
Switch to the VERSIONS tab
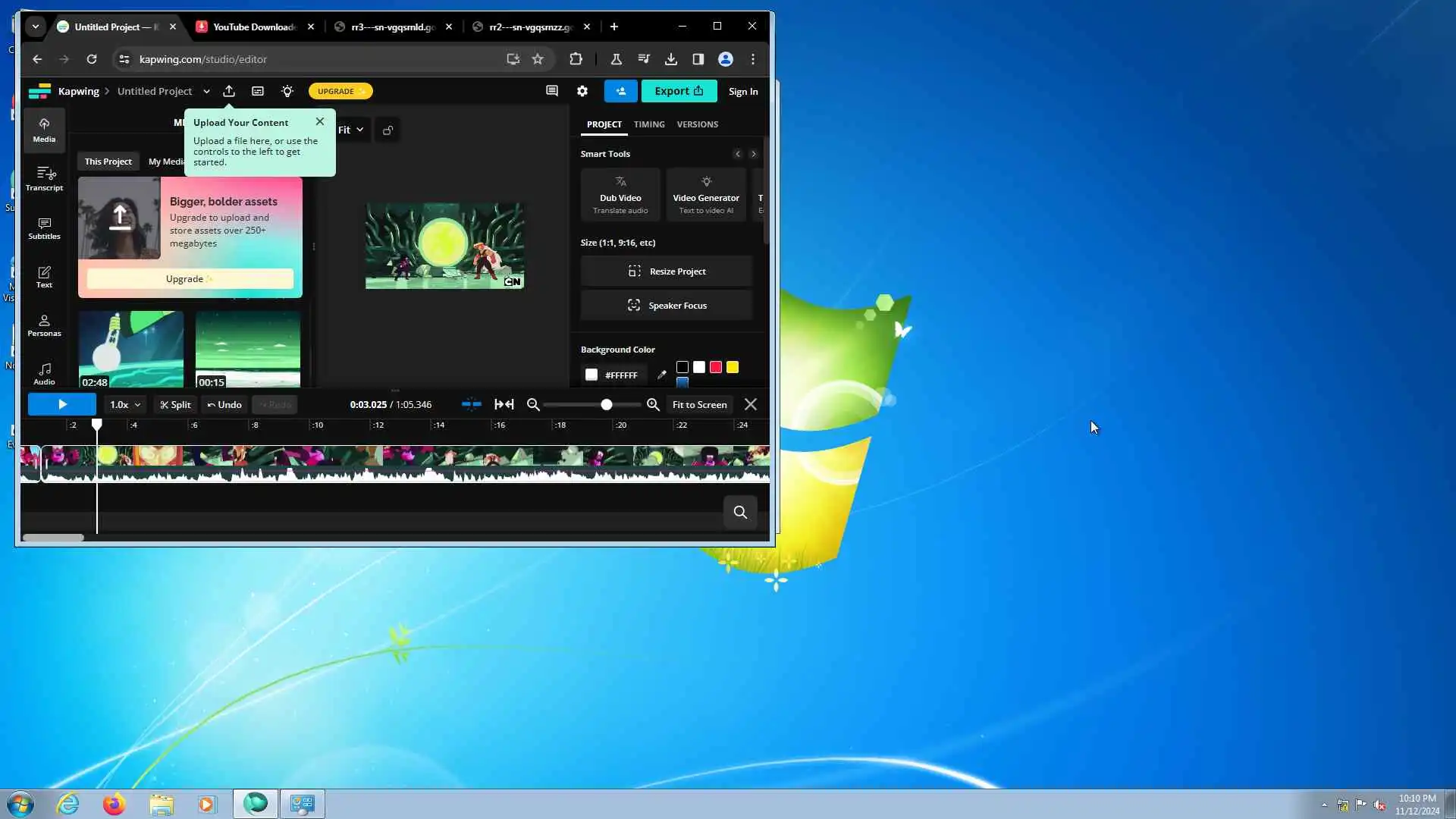point(697,124)
